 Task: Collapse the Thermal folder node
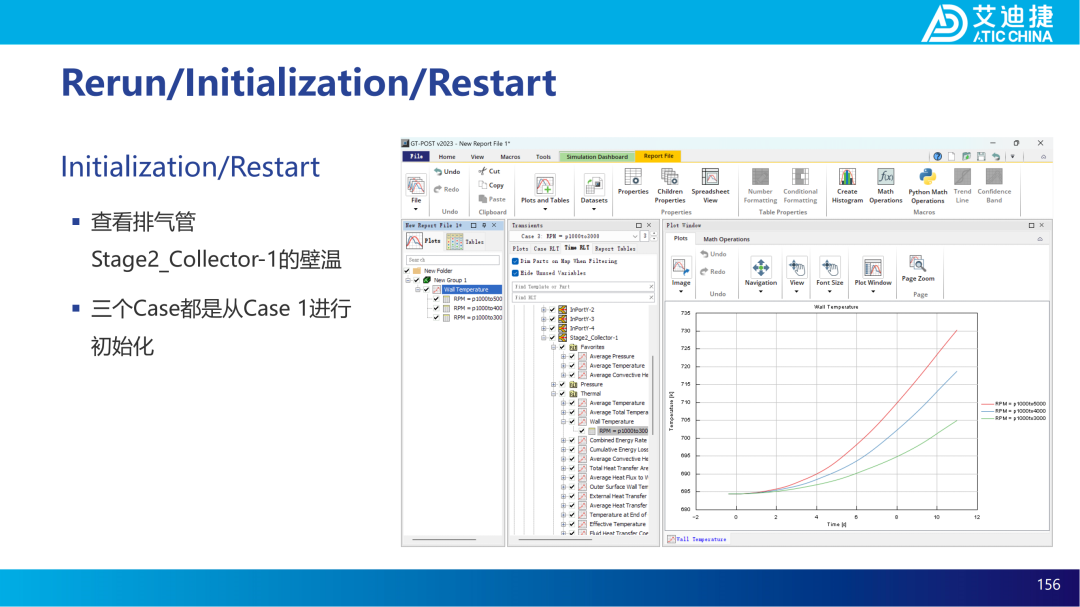pyautogui.click(x=554, y=393)
